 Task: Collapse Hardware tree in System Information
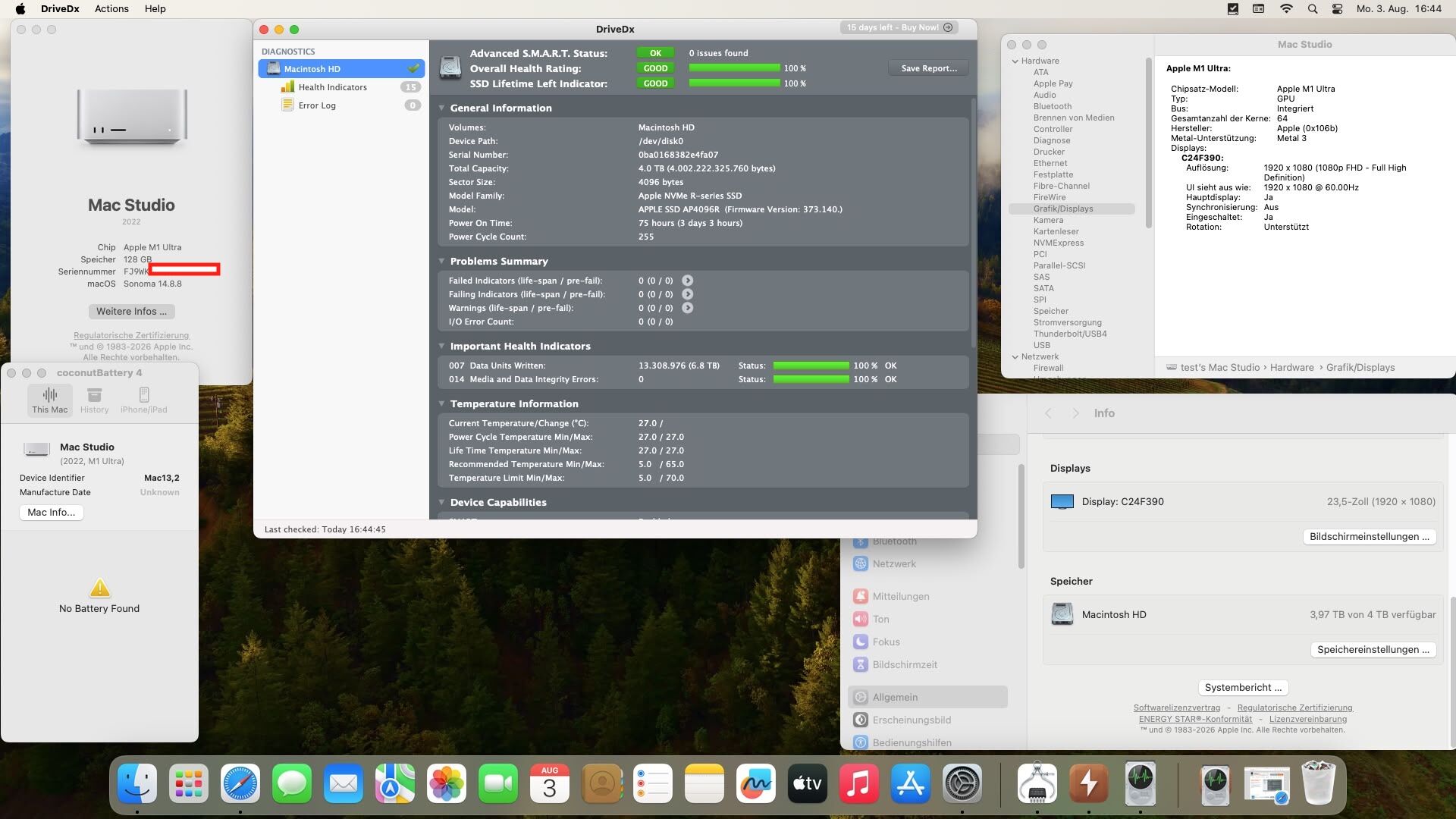point(1015,61)
